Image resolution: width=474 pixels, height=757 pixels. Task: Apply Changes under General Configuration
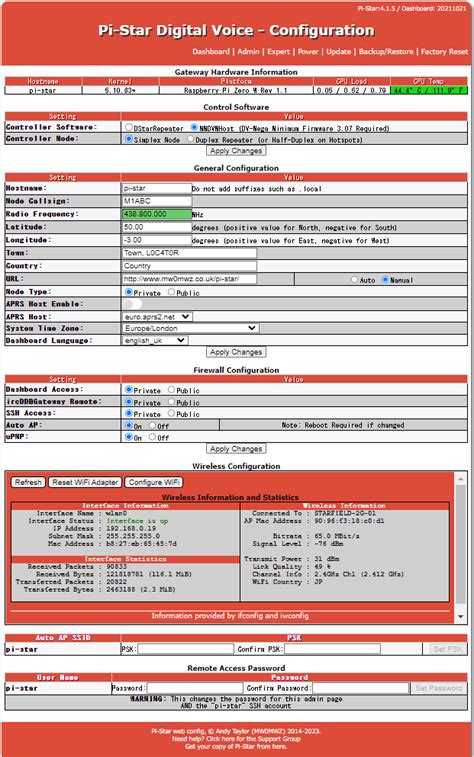tap(236, 352)
